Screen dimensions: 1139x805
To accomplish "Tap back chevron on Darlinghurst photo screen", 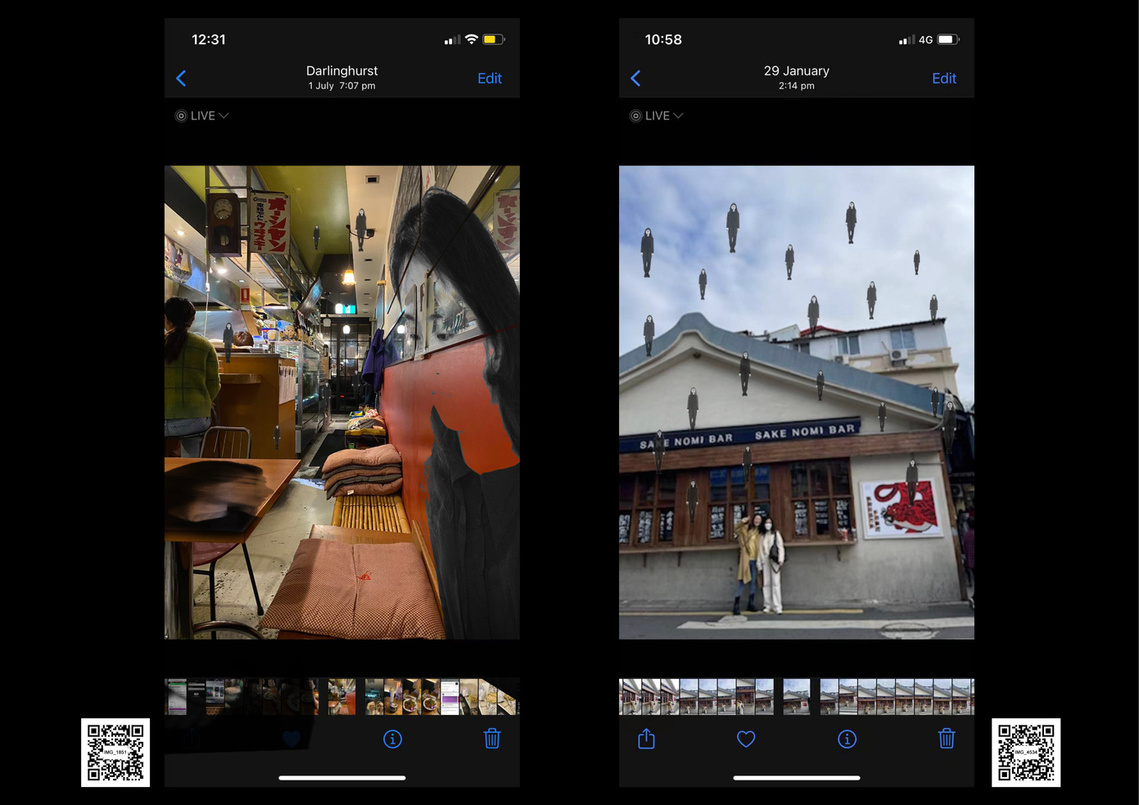I will point(181,78).
